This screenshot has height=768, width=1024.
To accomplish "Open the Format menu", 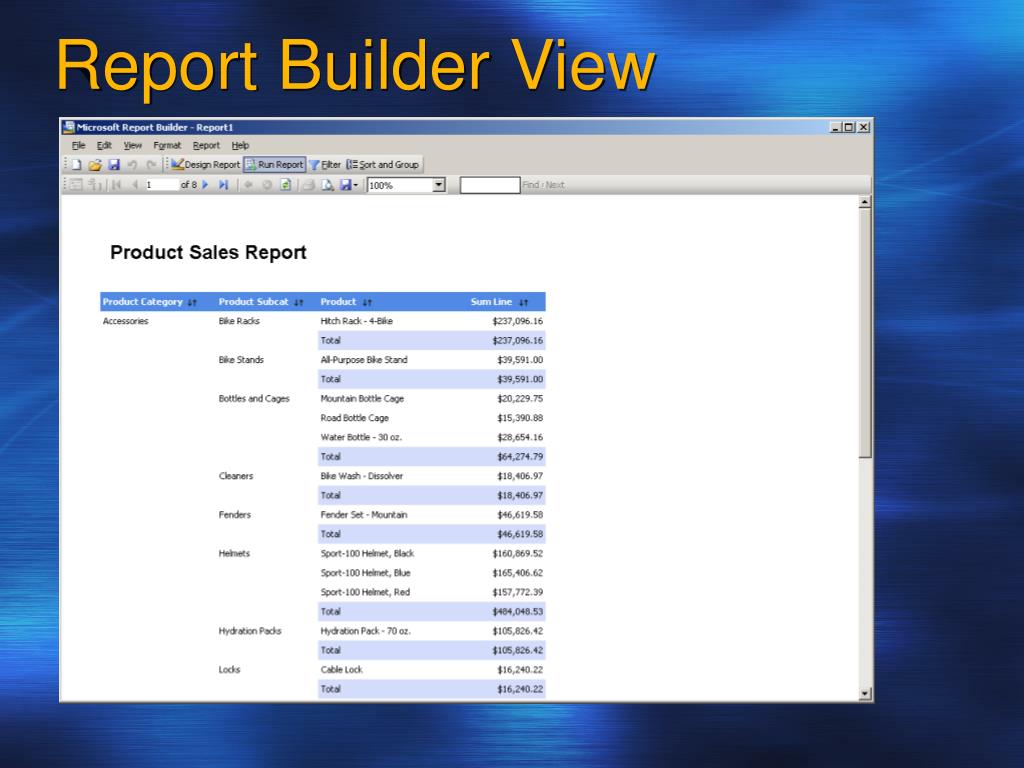I will point(167,145).
